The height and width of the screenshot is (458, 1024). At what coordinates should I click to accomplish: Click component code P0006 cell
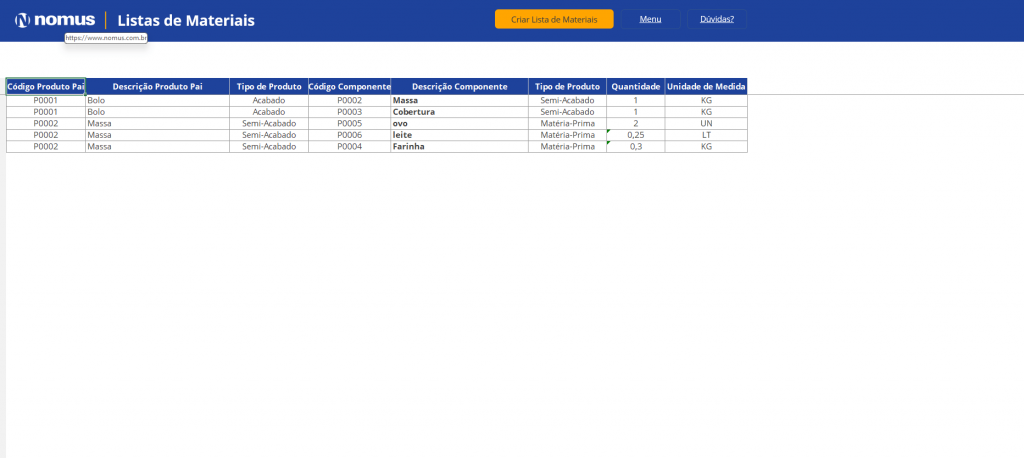349,135
